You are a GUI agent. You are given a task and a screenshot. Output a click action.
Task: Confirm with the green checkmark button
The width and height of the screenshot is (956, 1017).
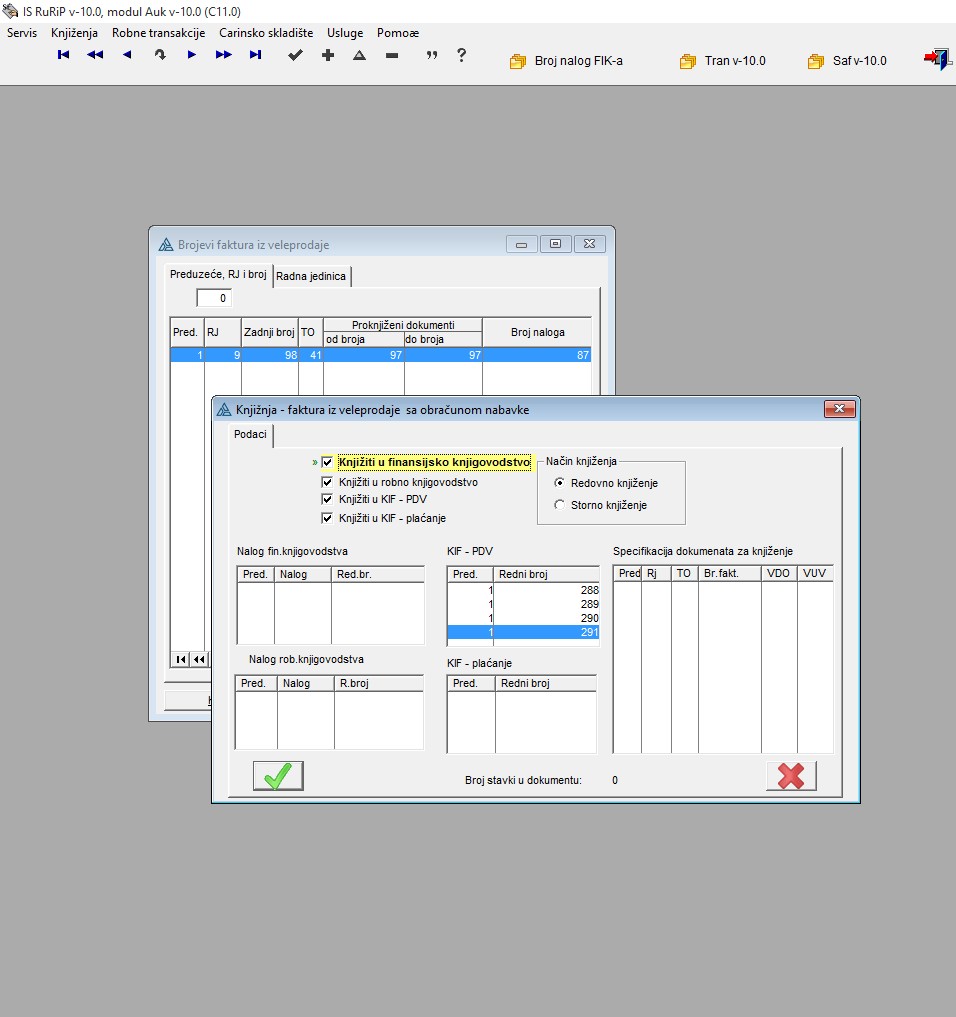tap(278, 776)
